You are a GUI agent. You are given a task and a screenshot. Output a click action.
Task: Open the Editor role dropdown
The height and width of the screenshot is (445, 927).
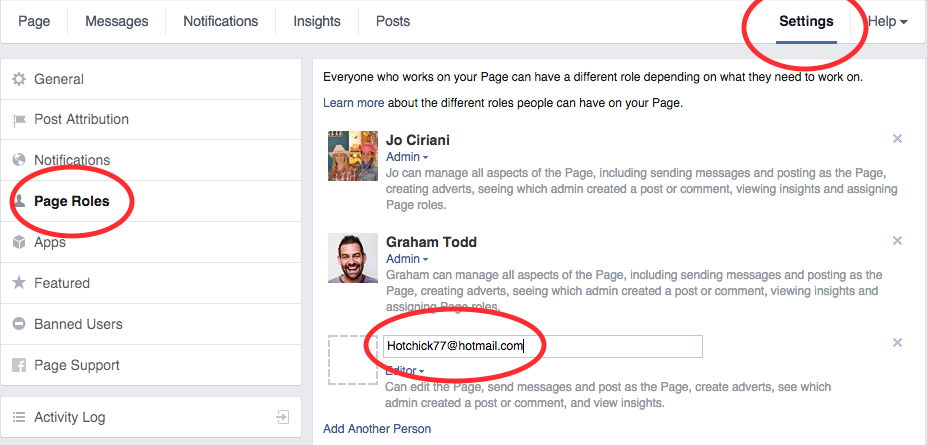pyautogui.click(x=405, y=371)
